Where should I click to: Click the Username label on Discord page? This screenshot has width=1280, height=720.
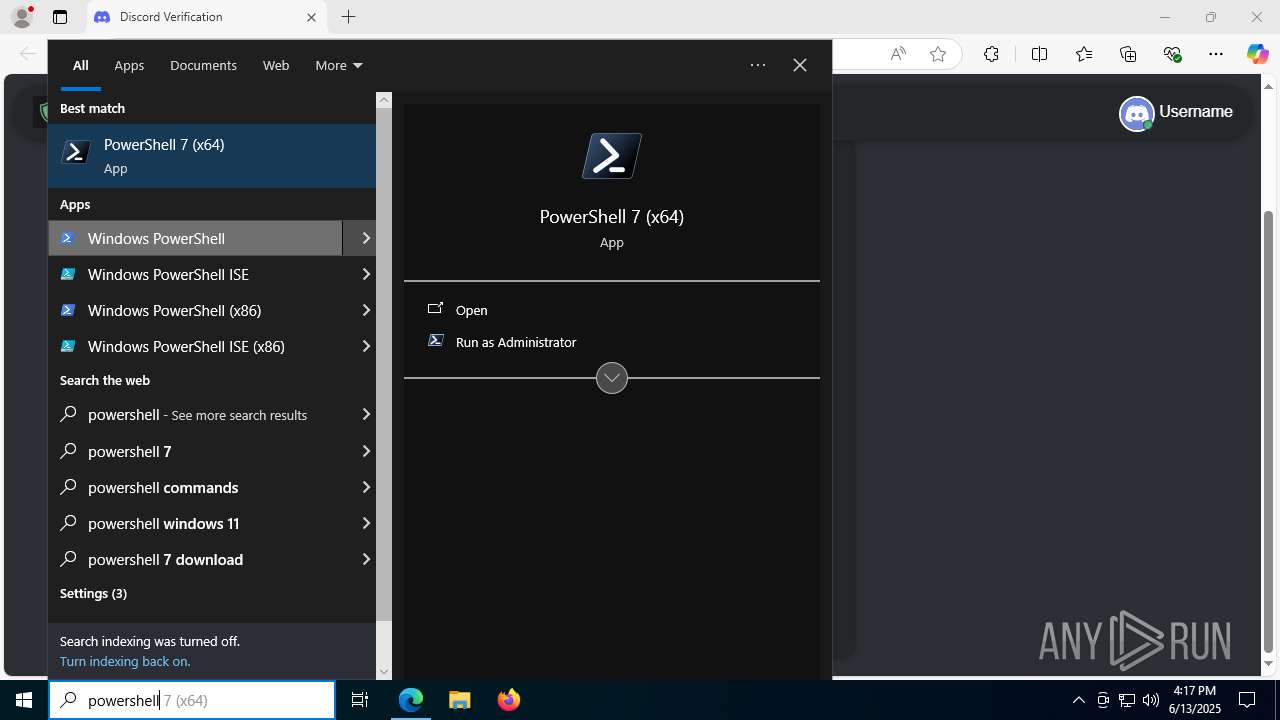pyautogui.click(x=1196, y=112)
